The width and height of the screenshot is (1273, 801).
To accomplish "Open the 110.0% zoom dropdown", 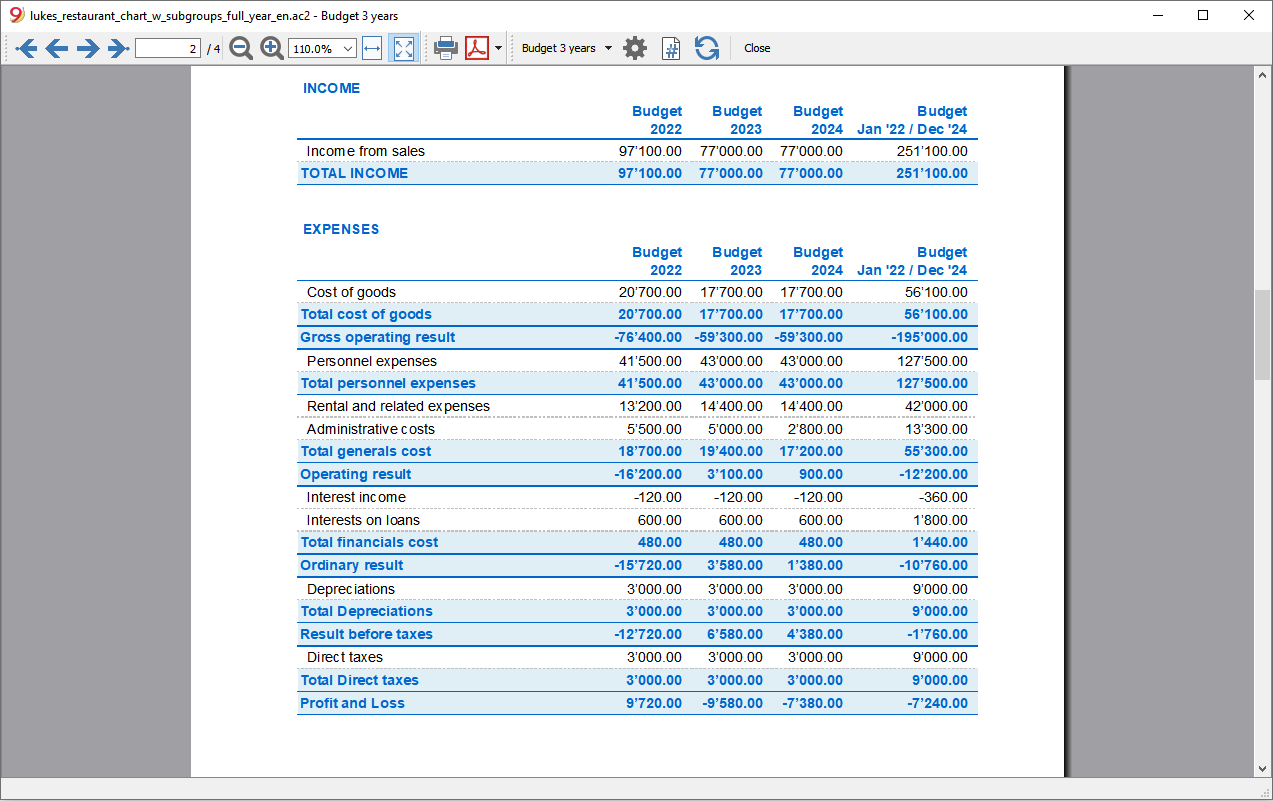I will [x=322, y=48].
